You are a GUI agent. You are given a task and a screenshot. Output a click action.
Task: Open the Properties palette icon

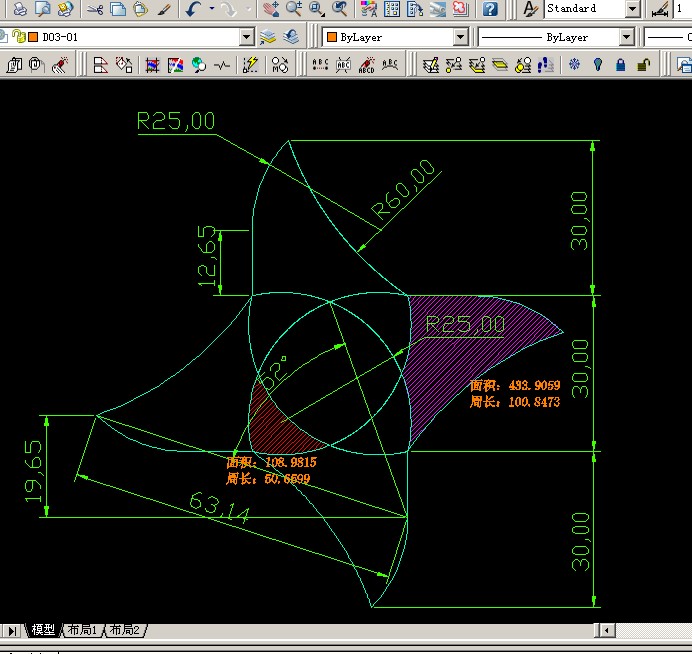369,9
